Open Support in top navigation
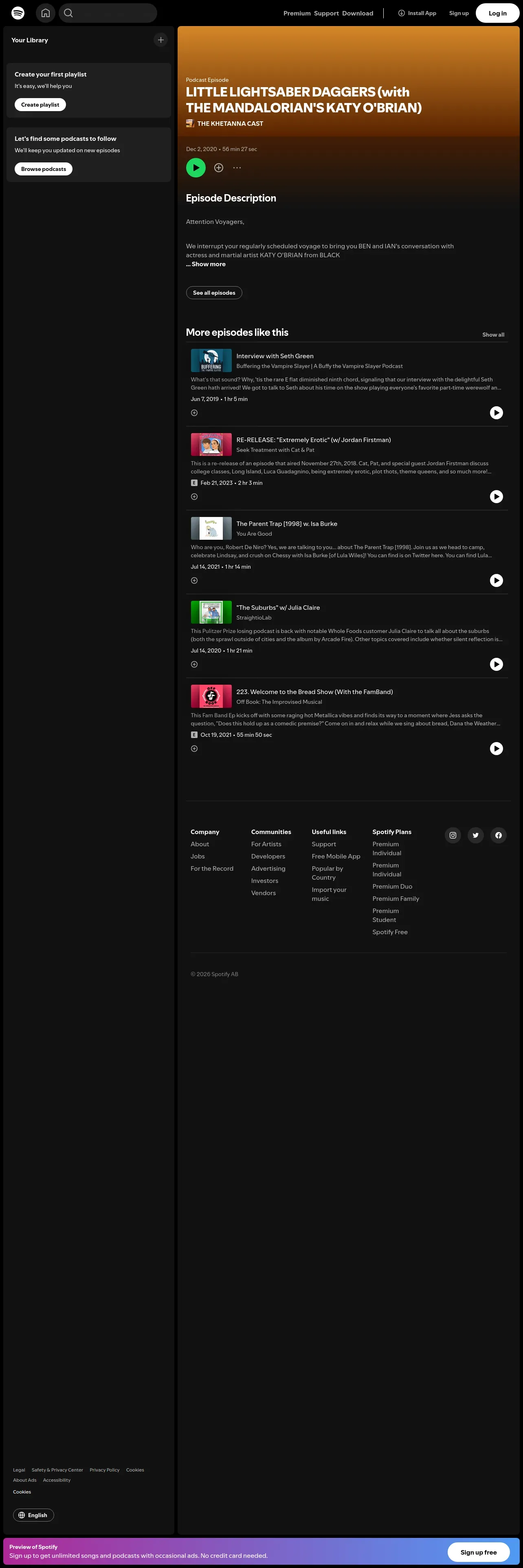Screen dimensions: 523x1568 326,13
